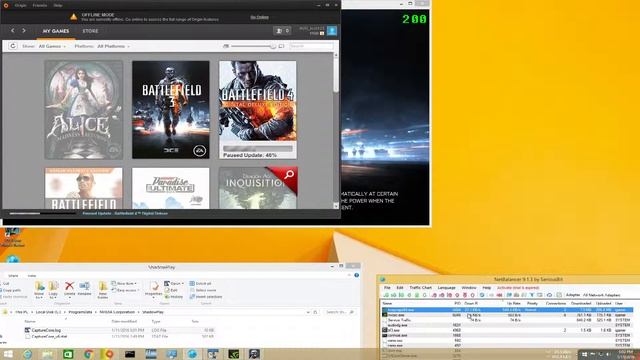Open the Origin friends list button
640x360 pixels.
[282, 31]
